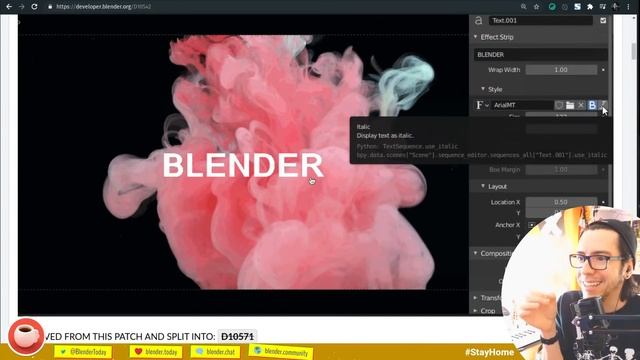Click the padlock site-info icon
Screen dimensions: 640x360
coord(50,7)
